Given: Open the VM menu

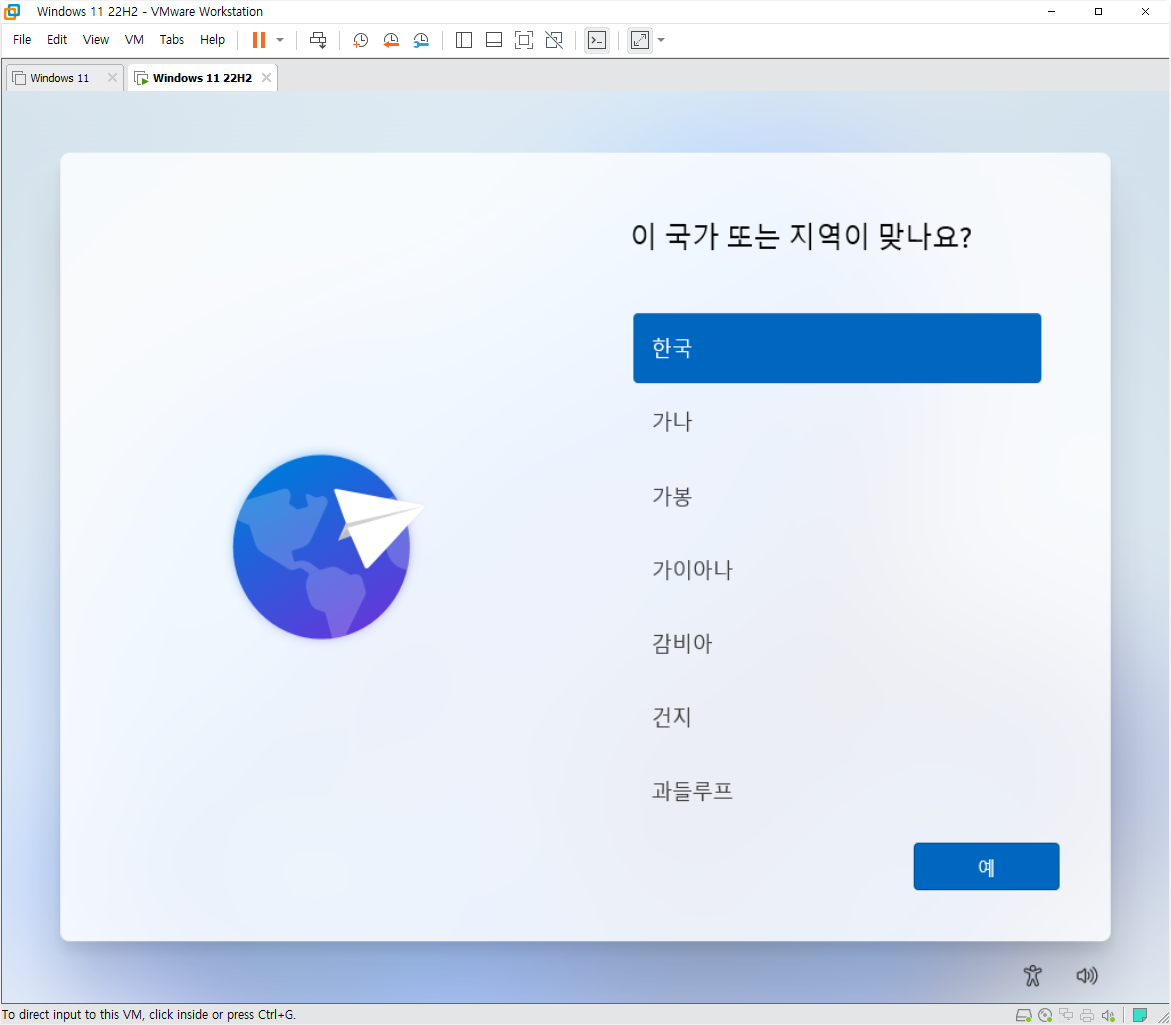Looking at the screenshot, I should coord(134,40).
